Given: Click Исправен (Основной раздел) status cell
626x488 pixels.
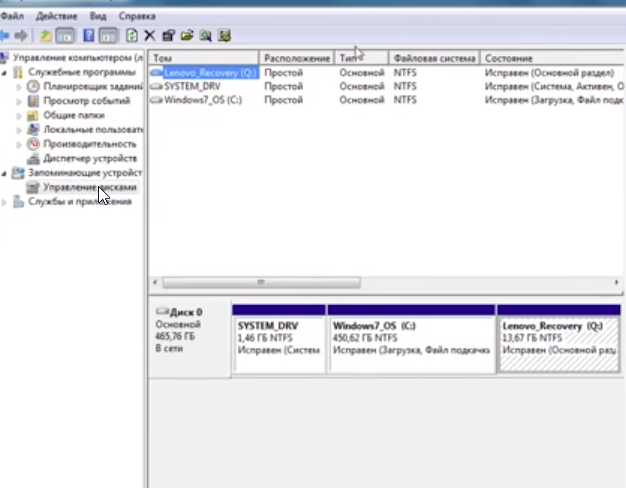Looking at the screenshot, I should click(x=549, y=73).
